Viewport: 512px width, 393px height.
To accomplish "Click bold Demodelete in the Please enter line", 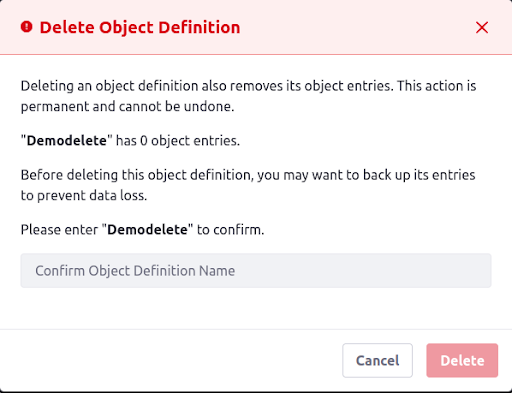I will [147, 230].
